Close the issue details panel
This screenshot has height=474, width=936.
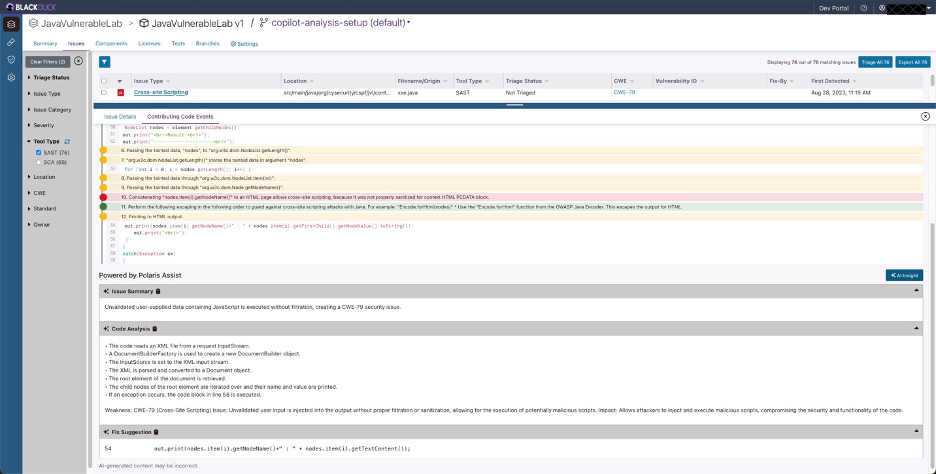click(924, 117)
